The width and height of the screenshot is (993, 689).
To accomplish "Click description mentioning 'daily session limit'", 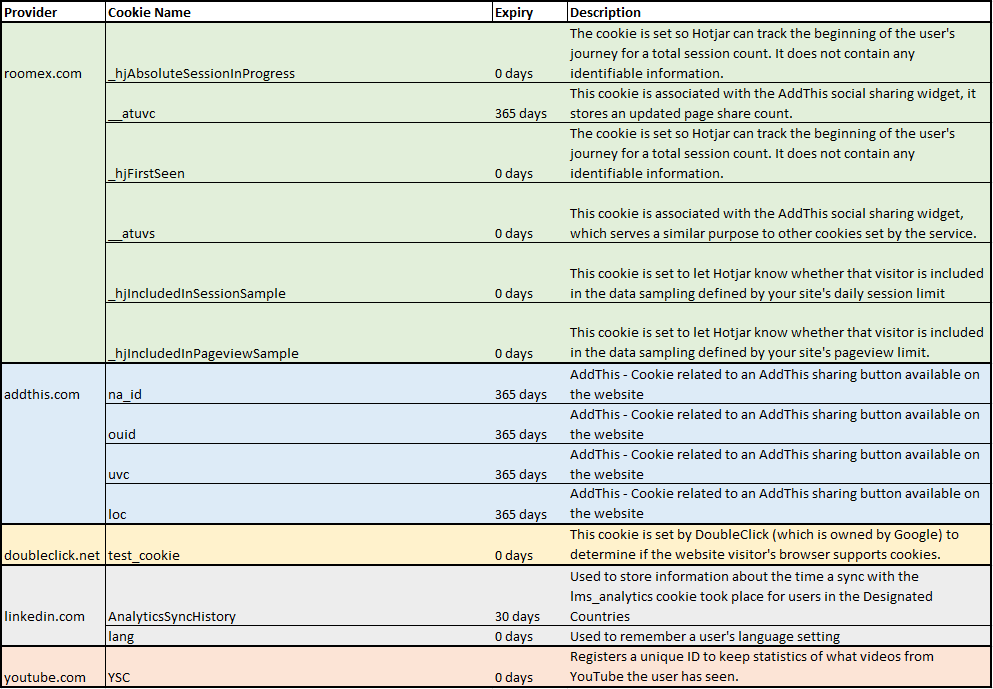I will coord(780,273).
